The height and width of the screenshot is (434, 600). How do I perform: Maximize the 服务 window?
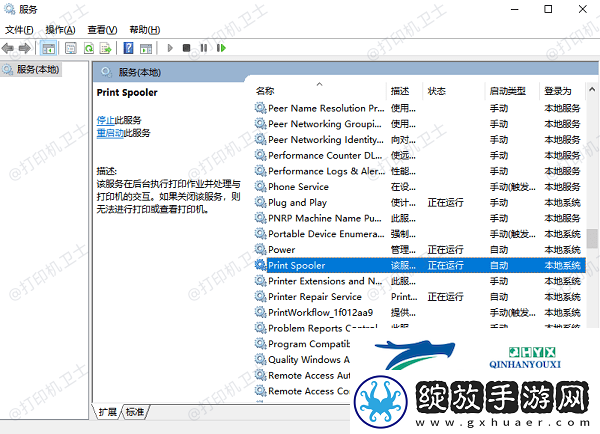tap(548, 9)
